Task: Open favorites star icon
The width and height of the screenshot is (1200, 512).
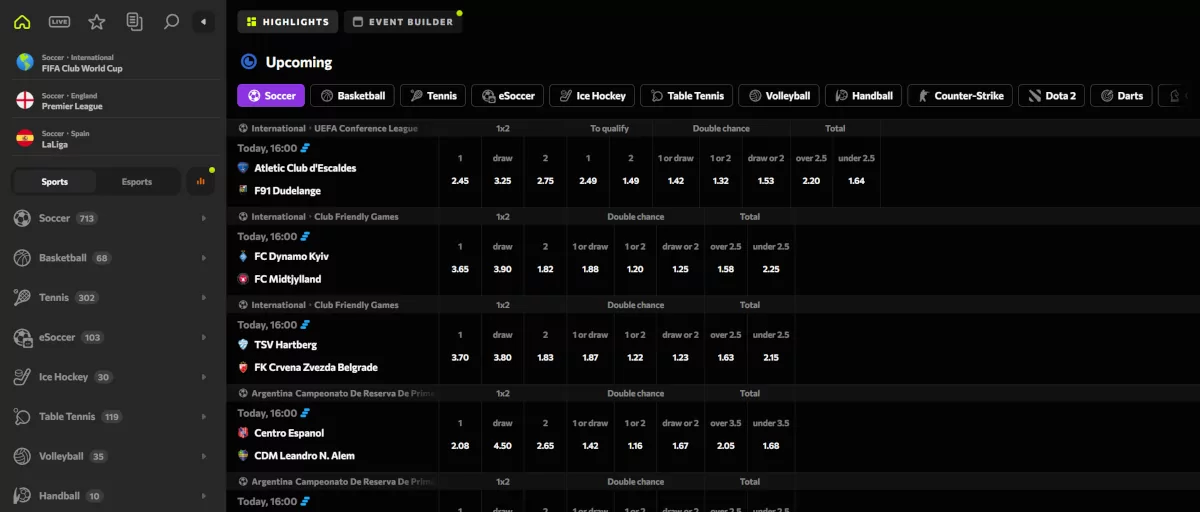Action: (96, 21)
